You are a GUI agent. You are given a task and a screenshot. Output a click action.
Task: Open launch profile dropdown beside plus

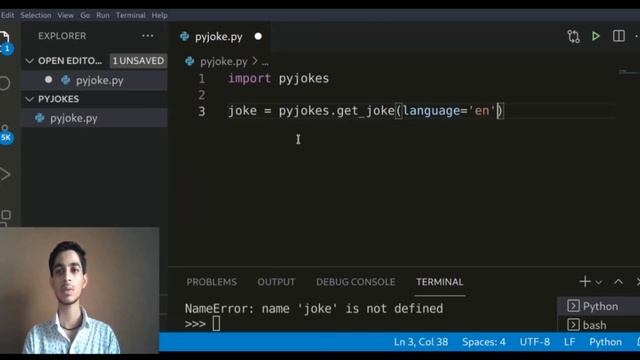[x=599, y=282]
